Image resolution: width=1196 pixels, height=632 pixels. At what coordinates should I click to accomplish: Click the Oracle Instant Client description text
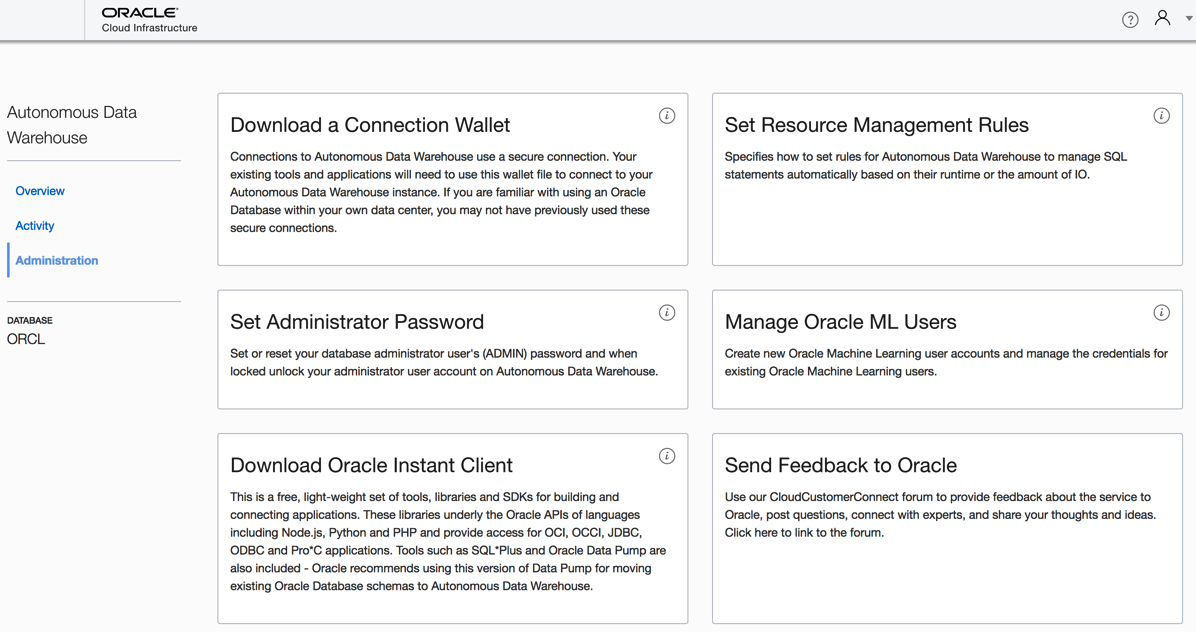[x=448, y=541]
